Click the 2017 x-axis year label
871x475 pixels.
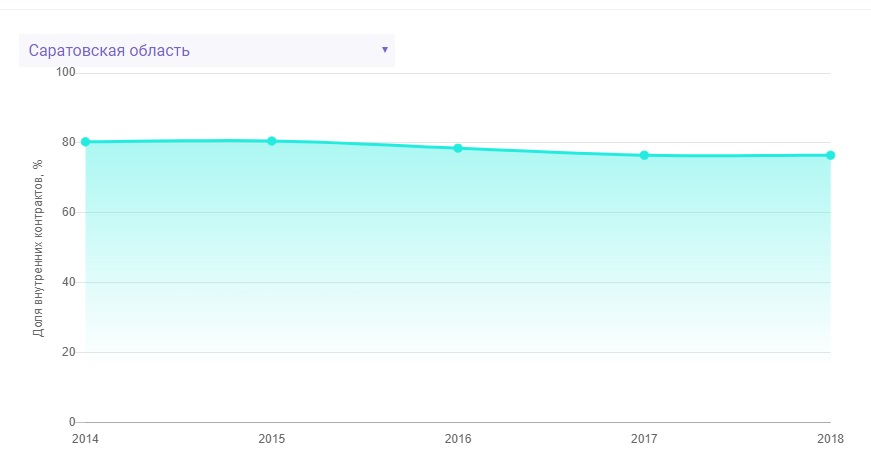click(644, 439)
